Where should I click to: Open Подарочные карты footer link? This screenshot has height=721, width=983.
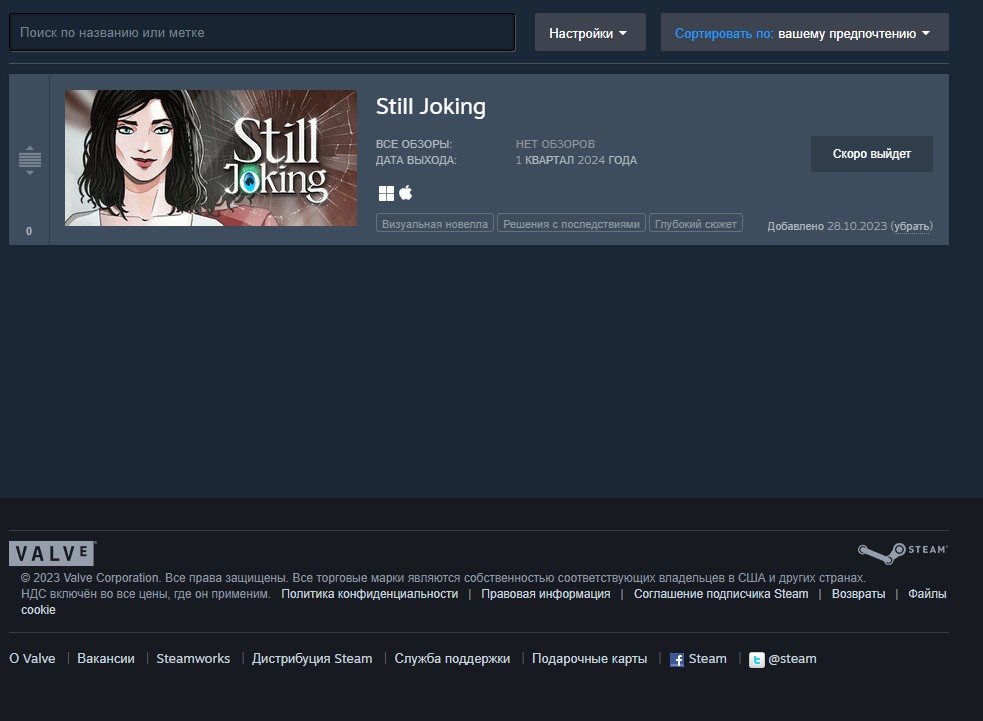coord(589,659)
